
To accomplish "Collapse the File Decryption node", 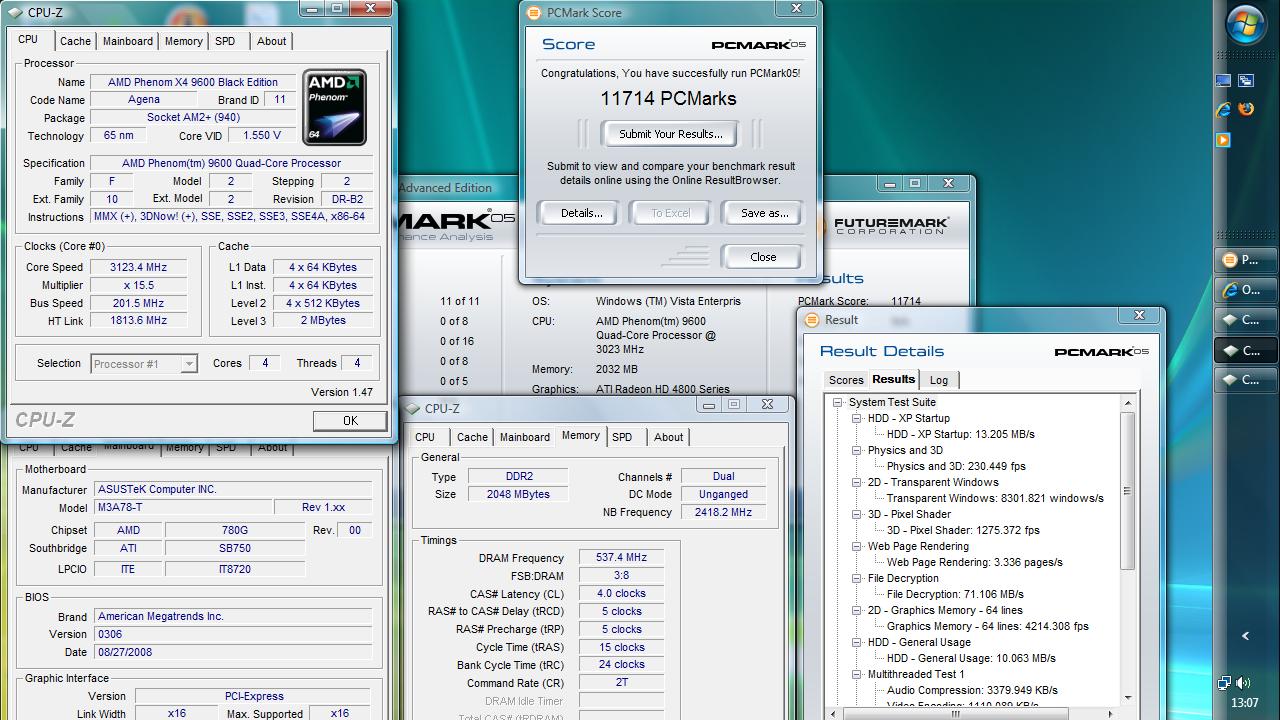I will pyautogui.click(x=857, y=578).
